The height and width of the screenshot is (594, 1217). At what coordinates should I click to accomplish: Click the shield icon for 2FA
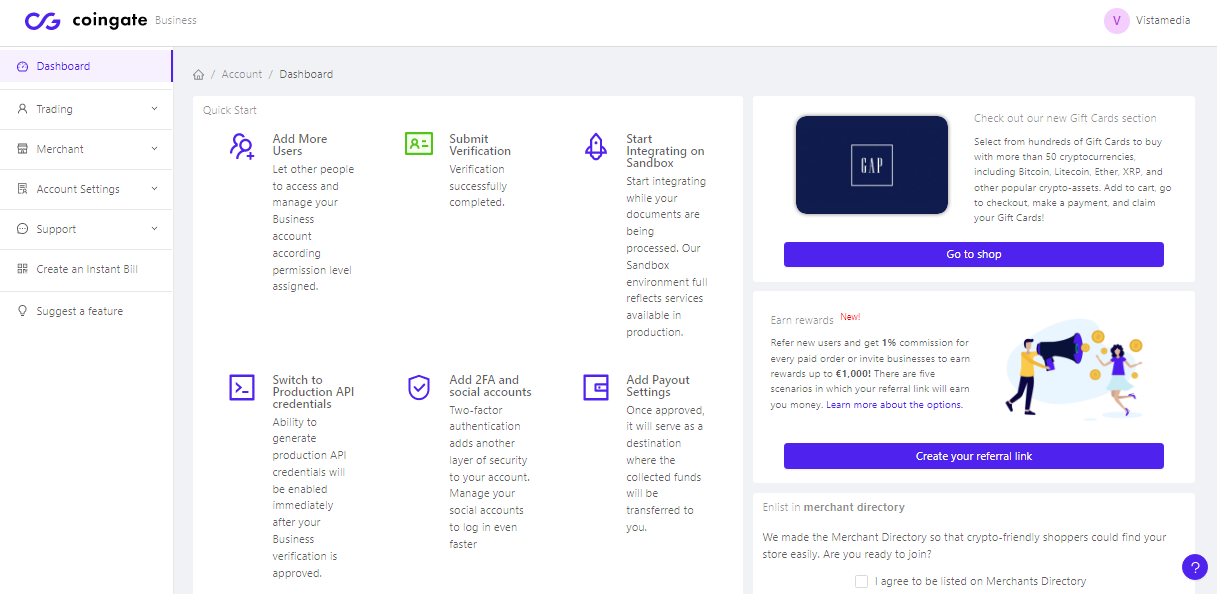pyautogui.click(x=419, y=387)
